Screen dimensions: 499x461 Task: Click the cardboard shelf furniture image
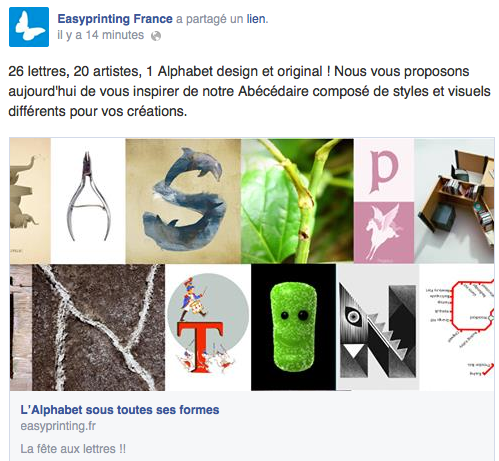[x=454, y=201]
